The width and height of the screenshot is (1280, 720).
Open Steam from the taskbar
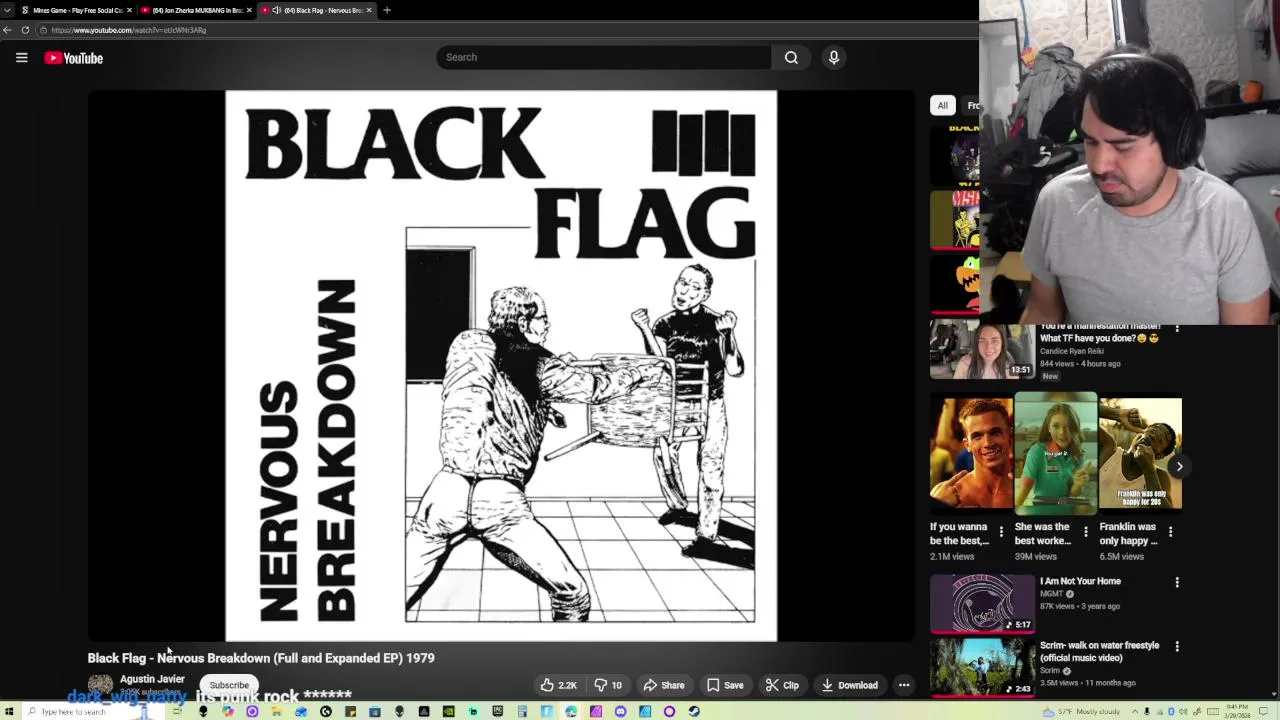(x=694, y=711)
